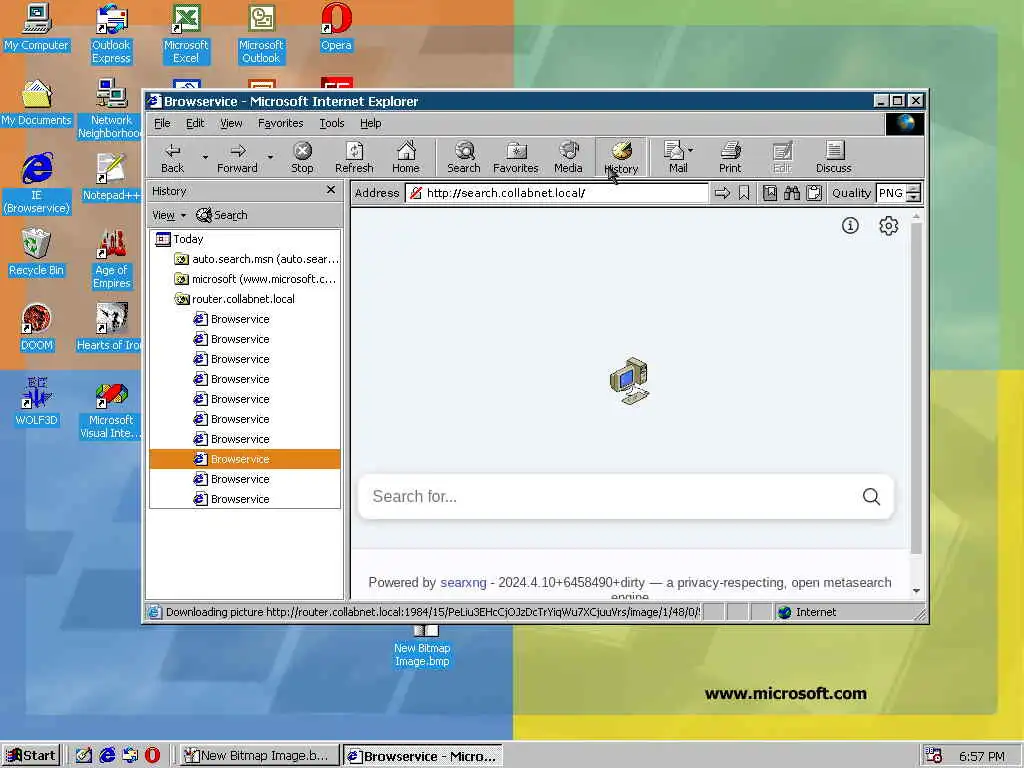The image size is (1024, 768).
Task: Open the History View dropdown
Action: [168, 215]
